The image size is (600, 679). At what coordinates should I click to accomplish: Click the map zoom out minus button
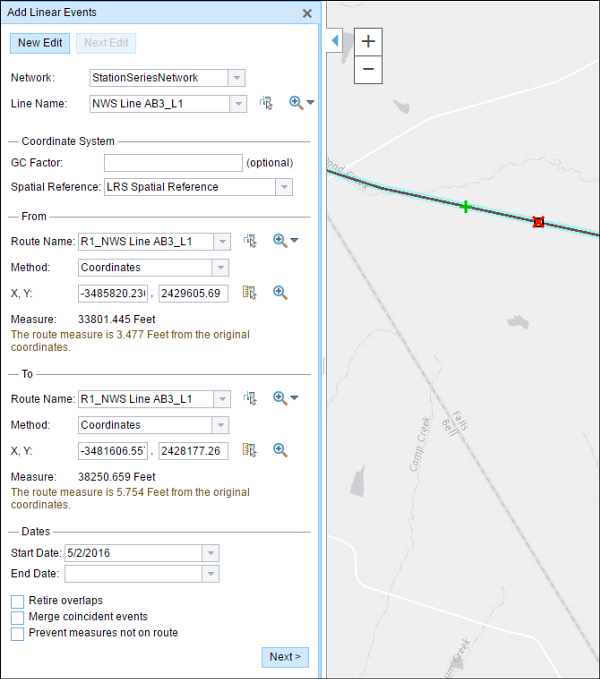click(x=368, y=68)
